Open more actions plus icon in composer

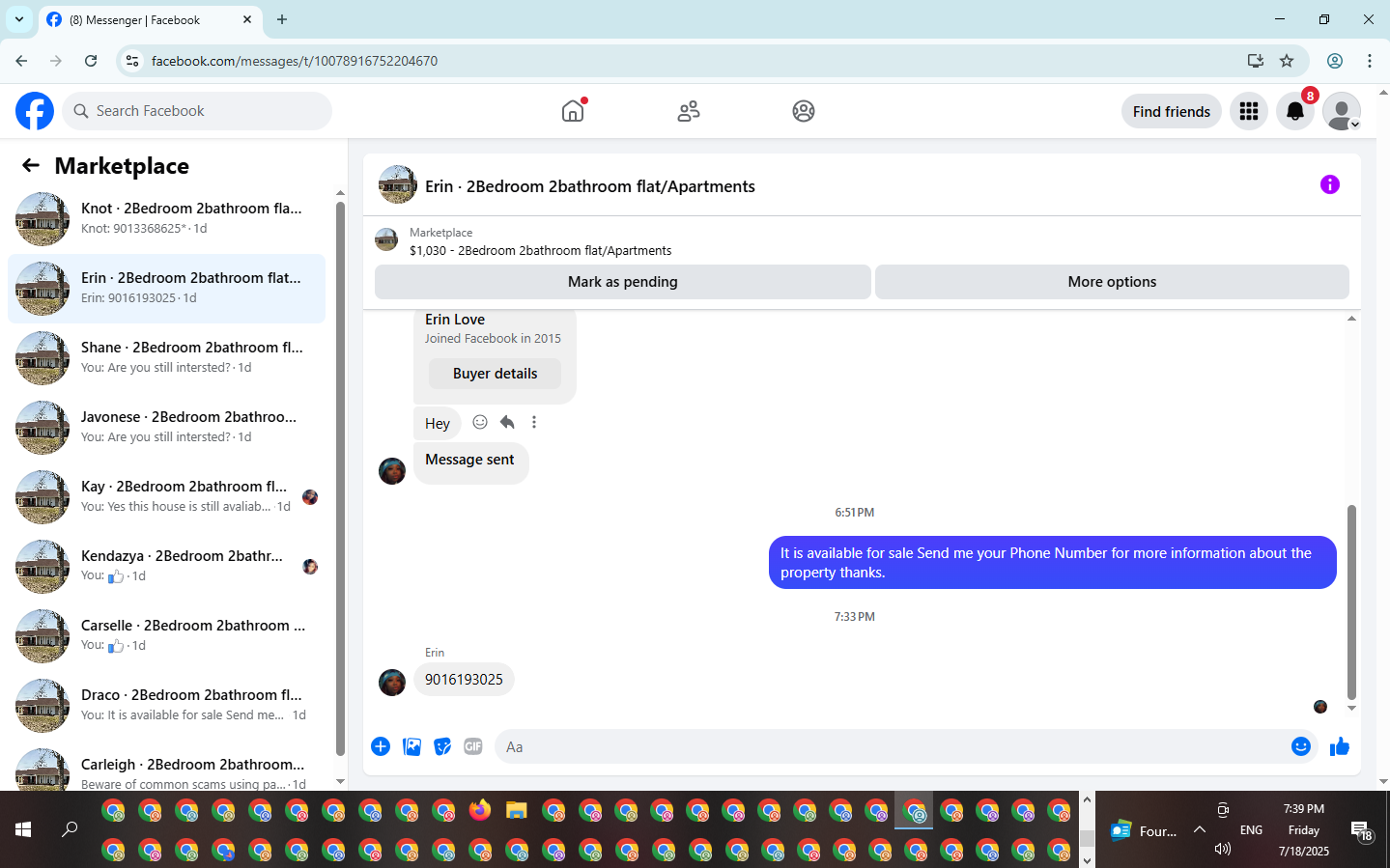(381, 746)
